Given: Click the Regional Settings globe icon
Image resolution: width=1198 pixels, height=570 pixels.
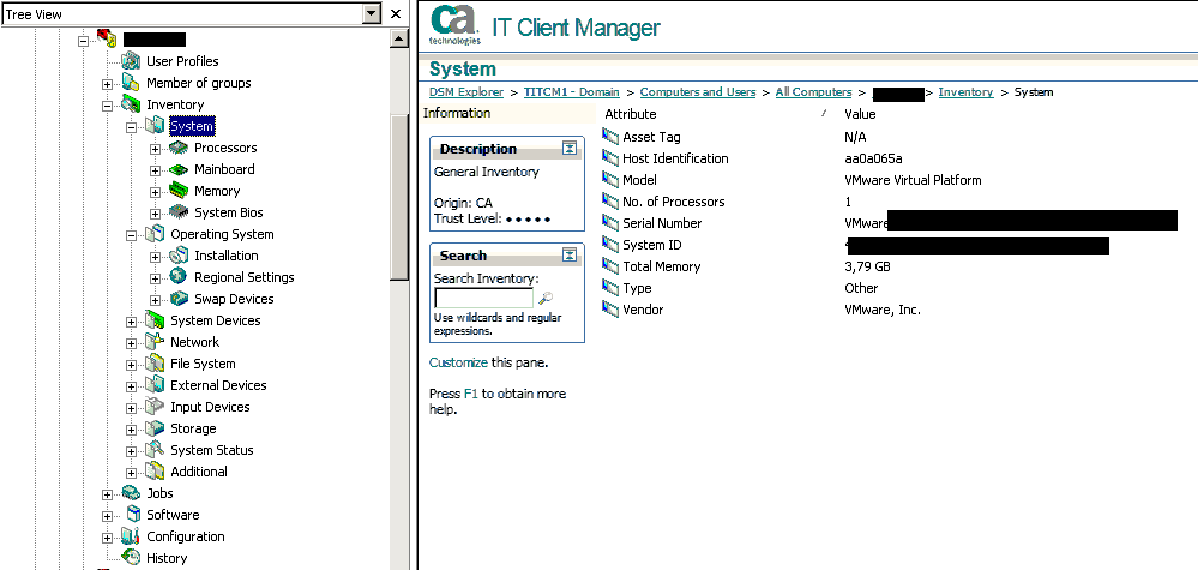Looking at the screenshot, I should (178, 277).
